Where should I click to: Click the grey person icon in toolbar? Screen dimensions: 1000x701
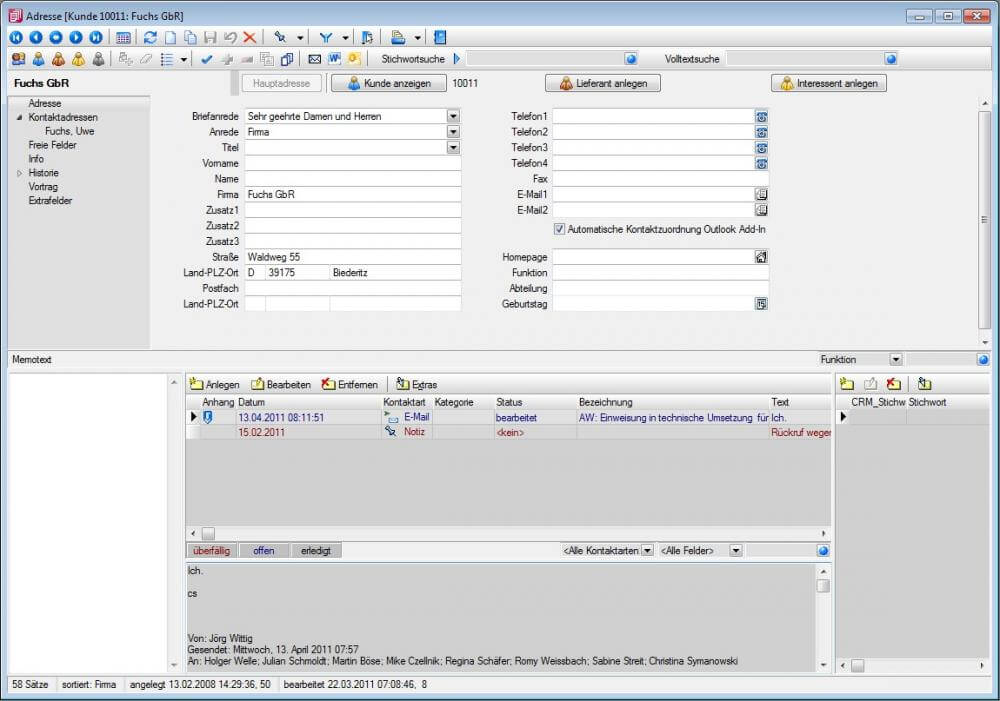[98, 59]
